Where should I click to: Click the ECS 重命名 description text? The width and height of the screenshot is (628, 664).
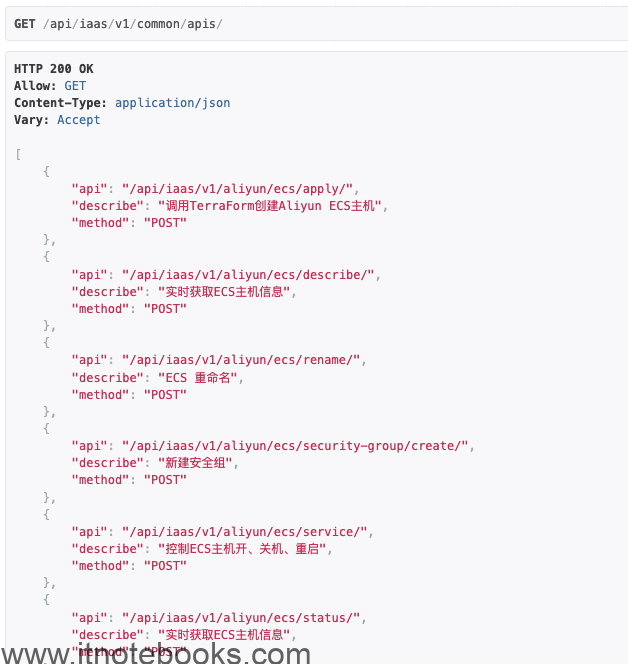197,378
